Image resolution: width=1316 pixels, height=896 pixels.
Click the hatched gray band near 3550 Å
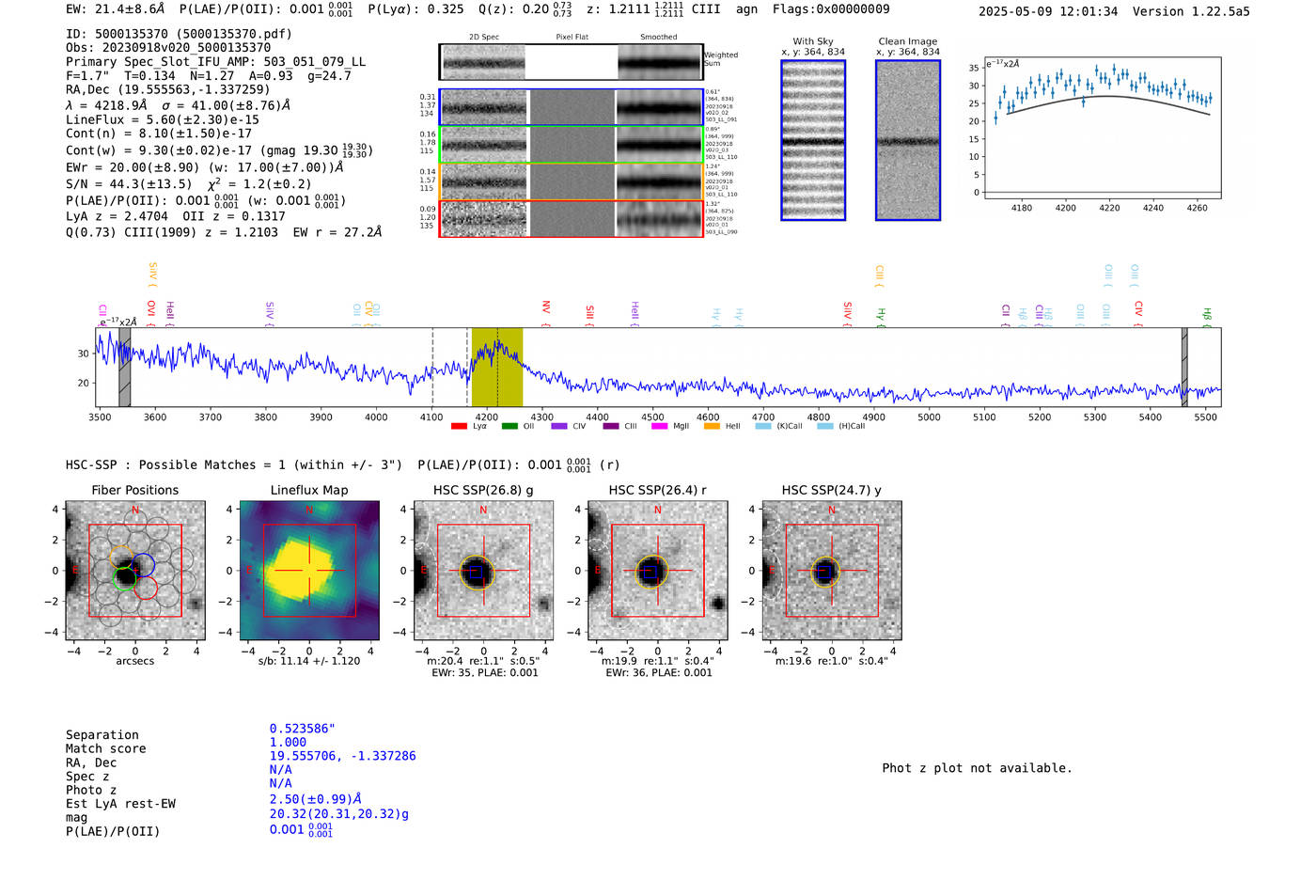click(125, 368)
